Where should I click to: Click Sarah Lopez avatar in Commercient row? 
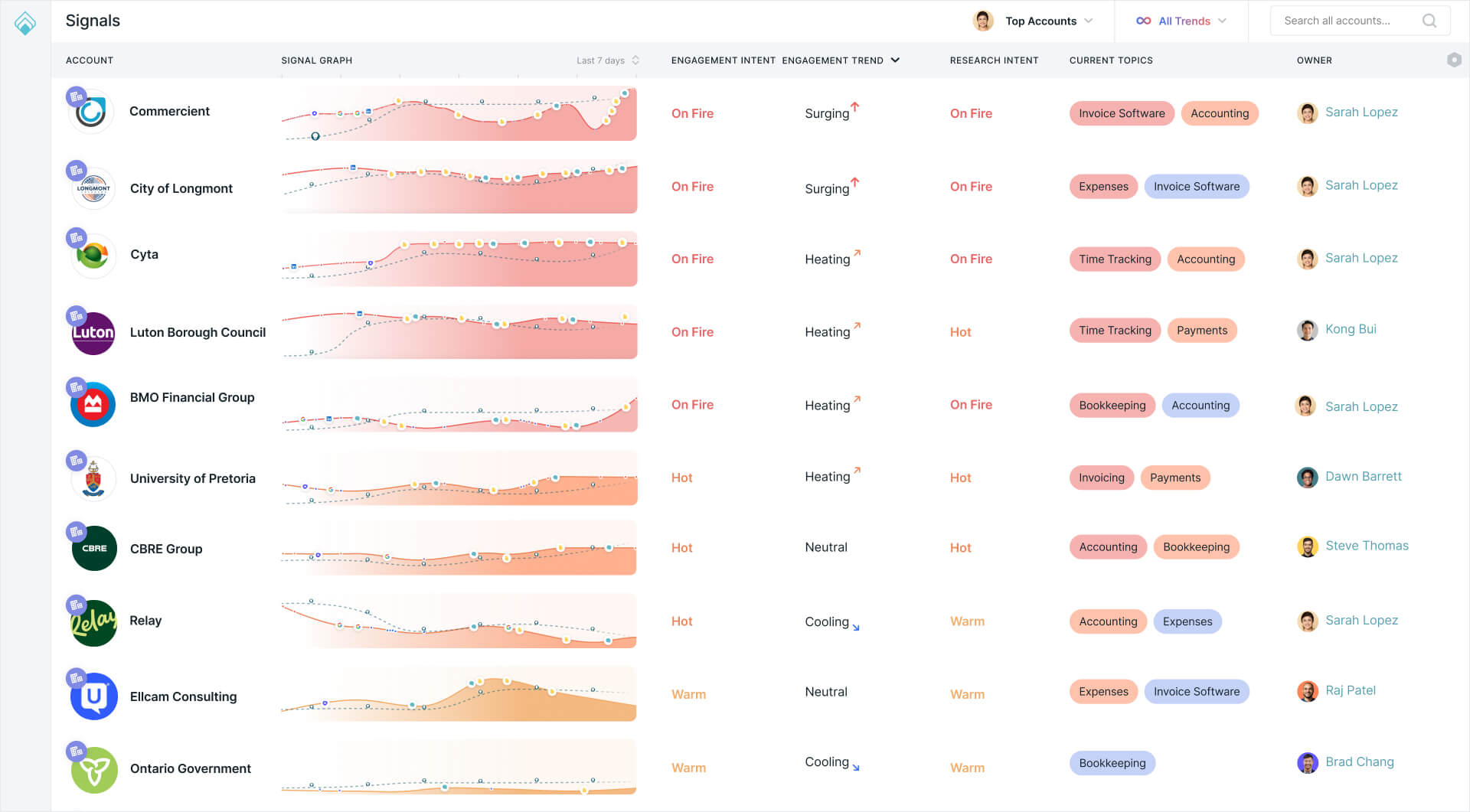coord(1307,113)
